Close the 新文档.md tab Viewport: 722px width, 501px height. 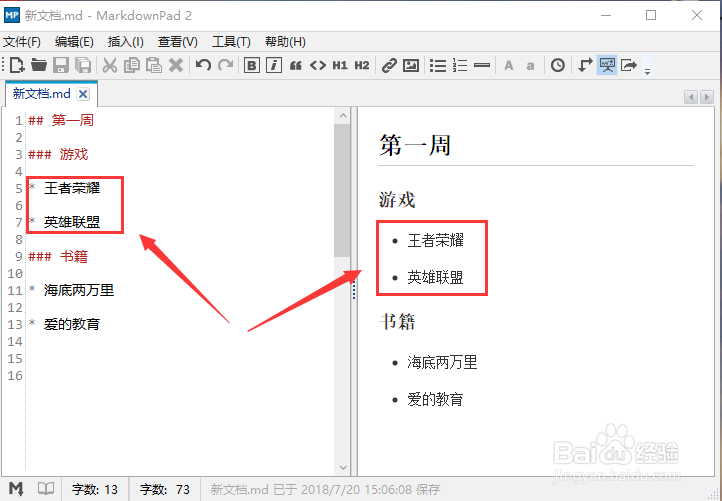(x=83, y=94)
